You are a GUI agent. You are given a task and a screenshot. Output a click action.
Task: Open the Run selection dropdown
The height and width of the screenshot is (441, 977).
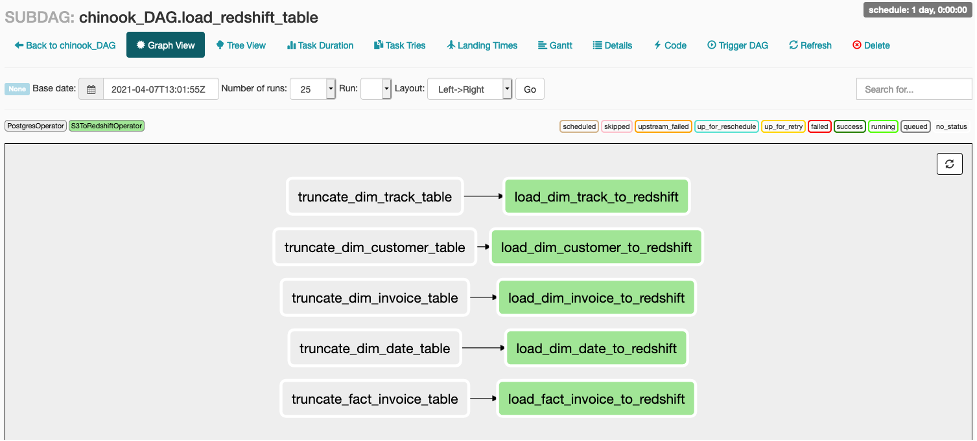click(375, 89)
